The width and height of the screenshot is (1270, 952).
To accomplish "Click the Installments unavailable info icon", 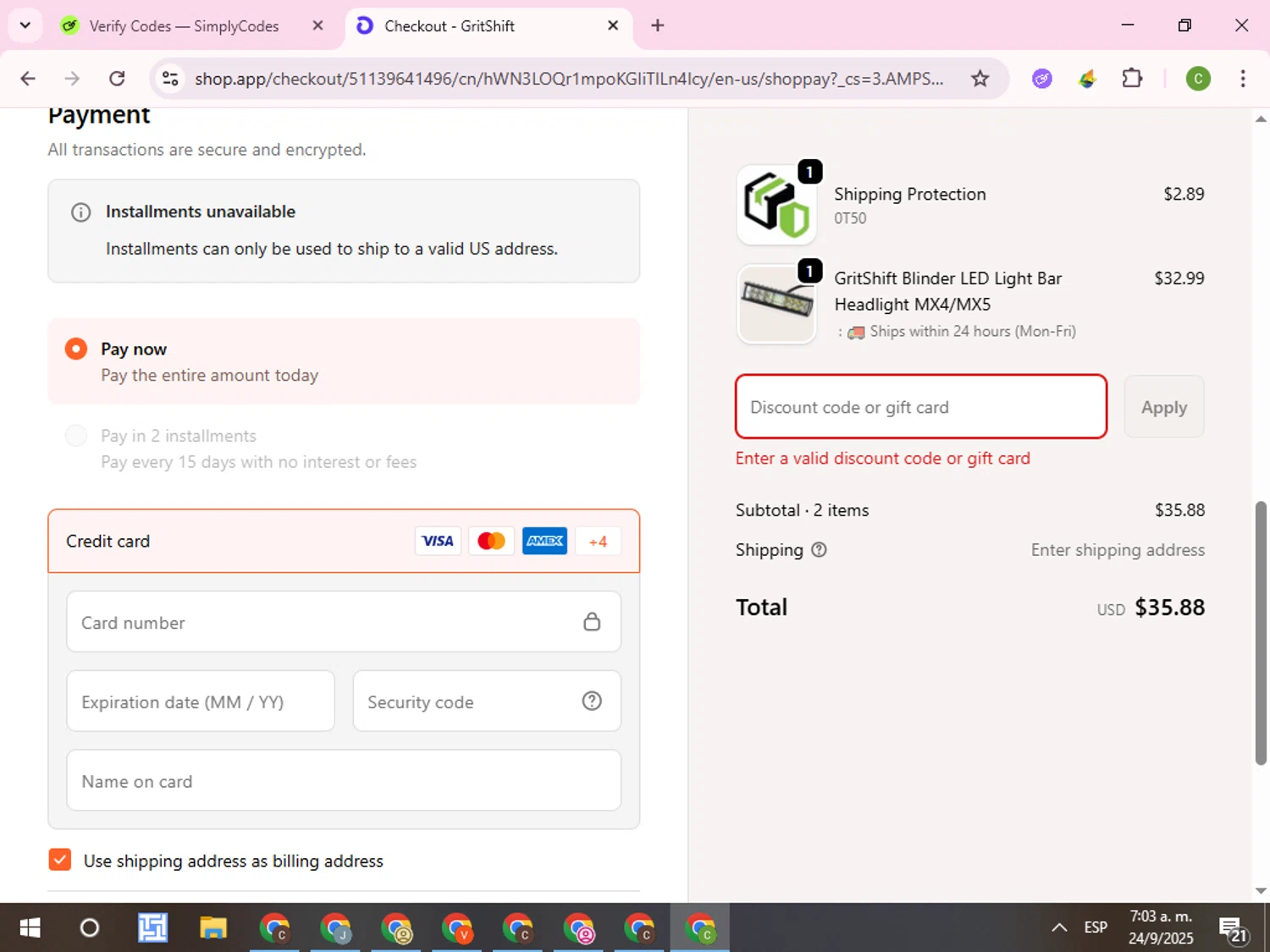I will coord(80,212).
